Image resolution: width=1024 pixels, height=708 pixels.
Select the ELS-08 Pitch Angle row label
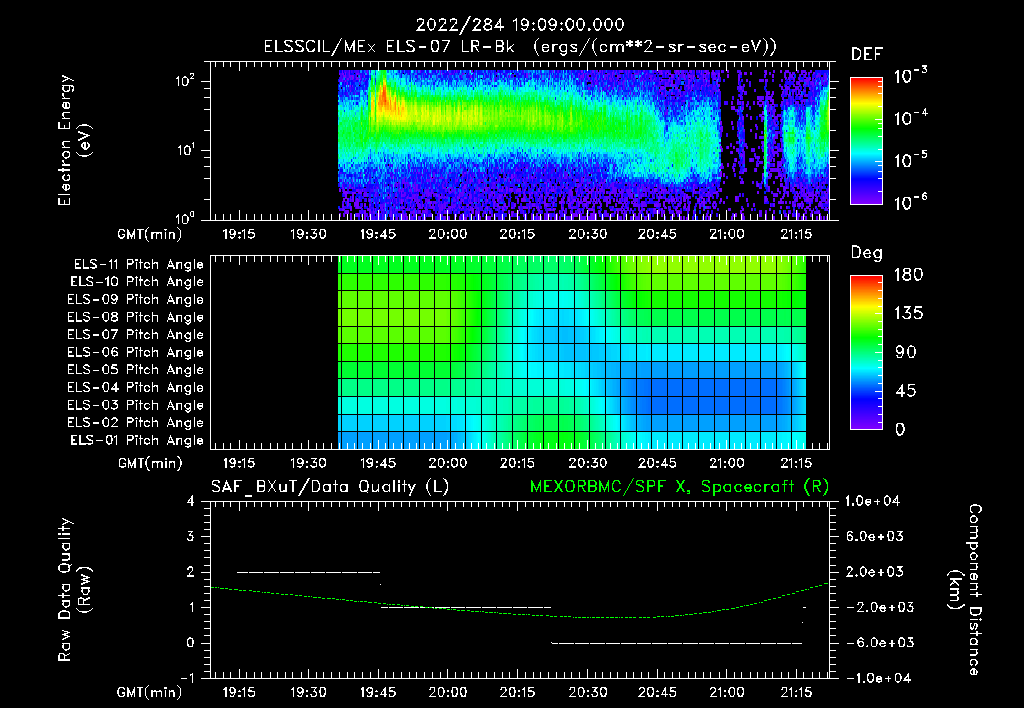pos(136,317)
